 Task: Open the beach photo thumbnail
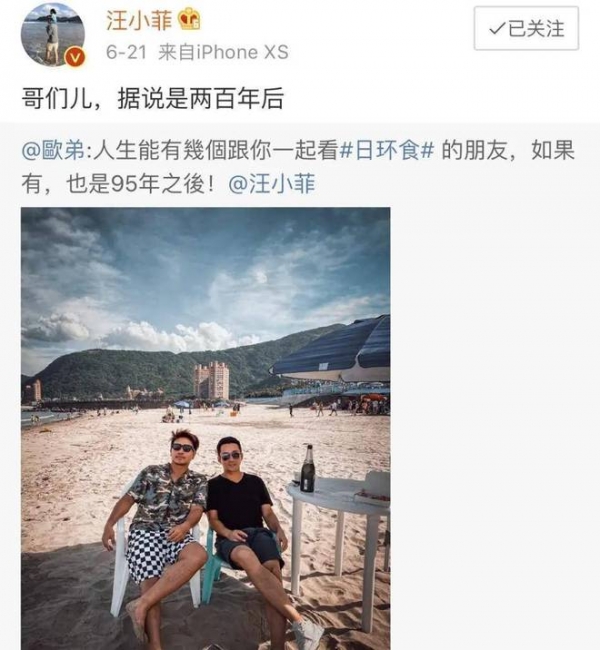205,429
